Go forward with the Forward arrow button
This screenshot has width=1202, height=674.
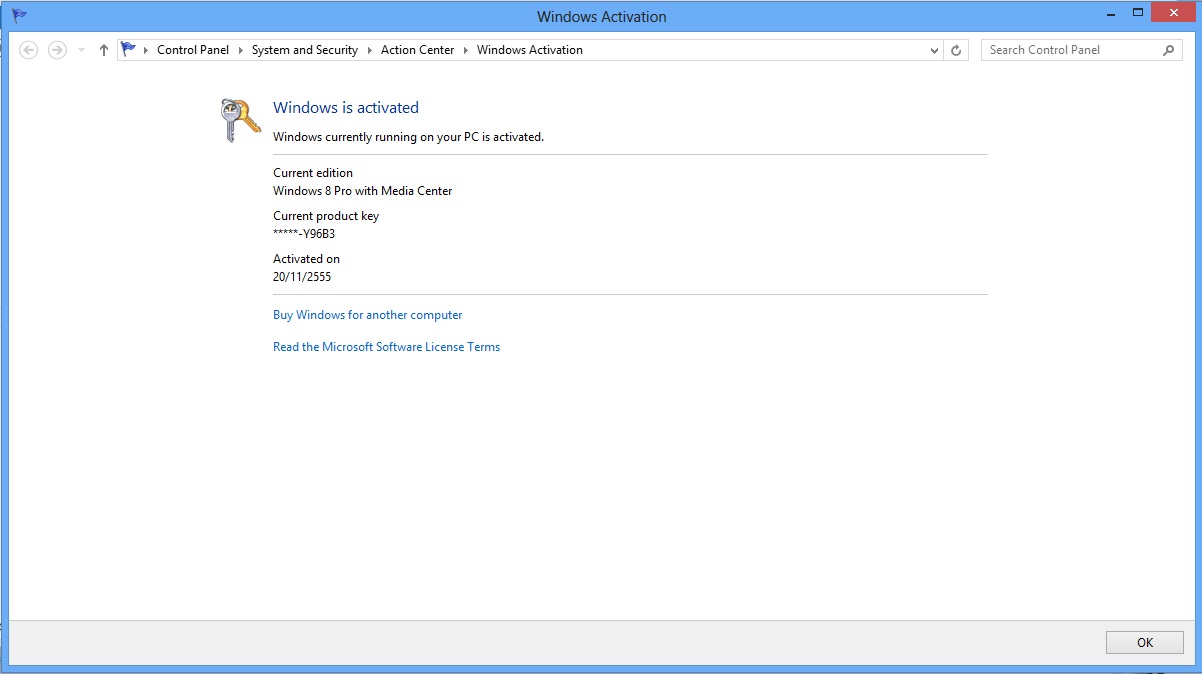tap(57, 50)
